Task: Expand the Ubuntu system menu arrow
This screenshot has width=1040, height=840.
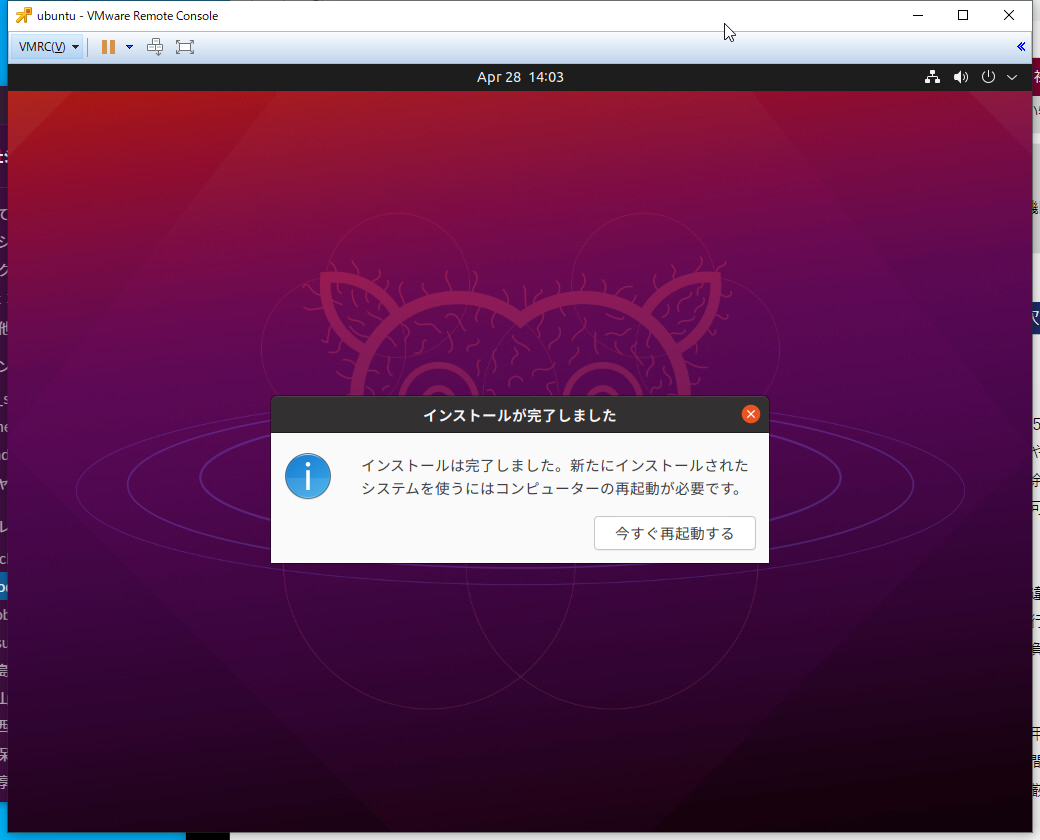Action: click(1012, 77)
